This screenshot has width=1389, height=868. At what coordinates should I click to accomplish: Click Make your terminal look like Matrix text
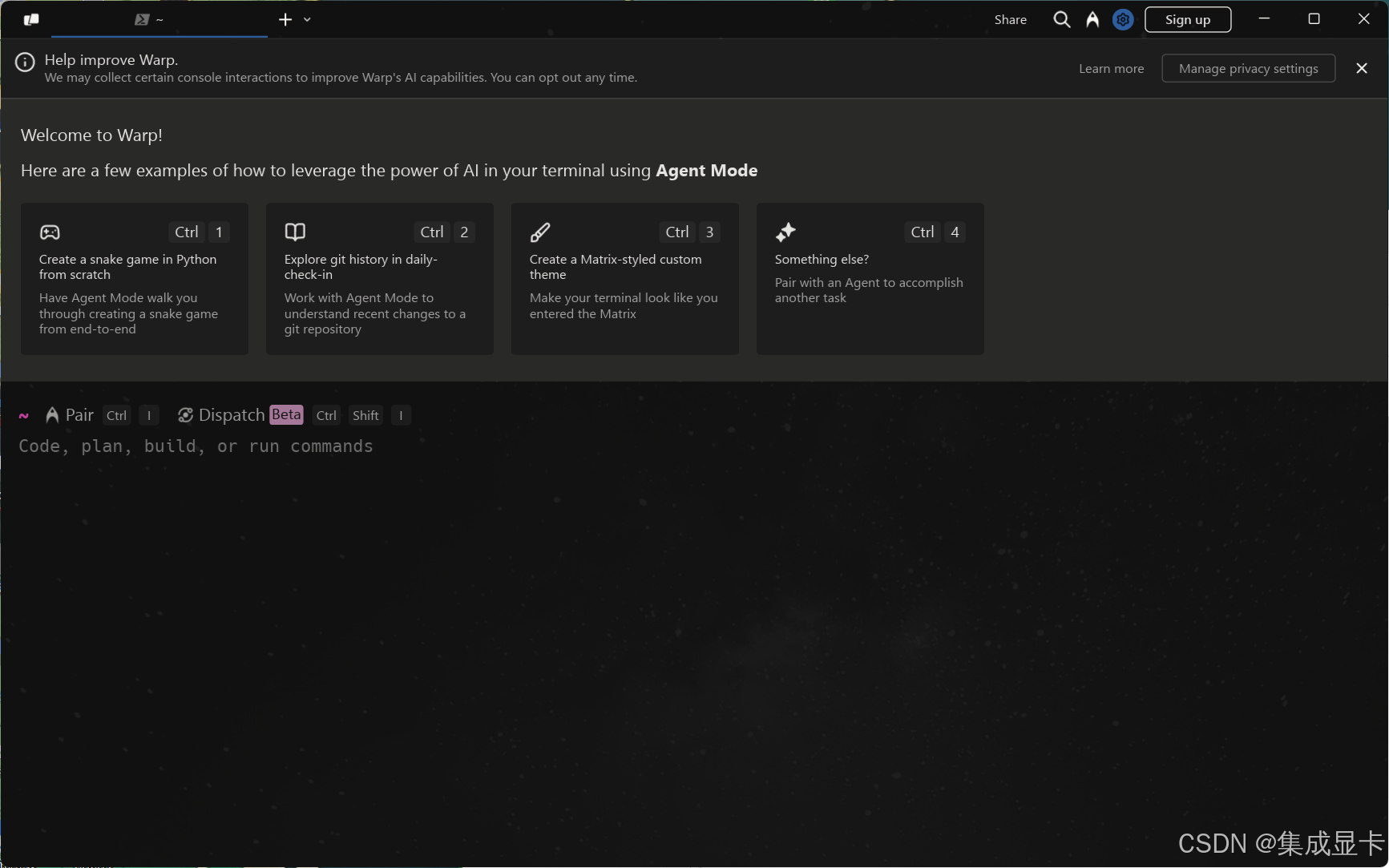click(624, 306)
